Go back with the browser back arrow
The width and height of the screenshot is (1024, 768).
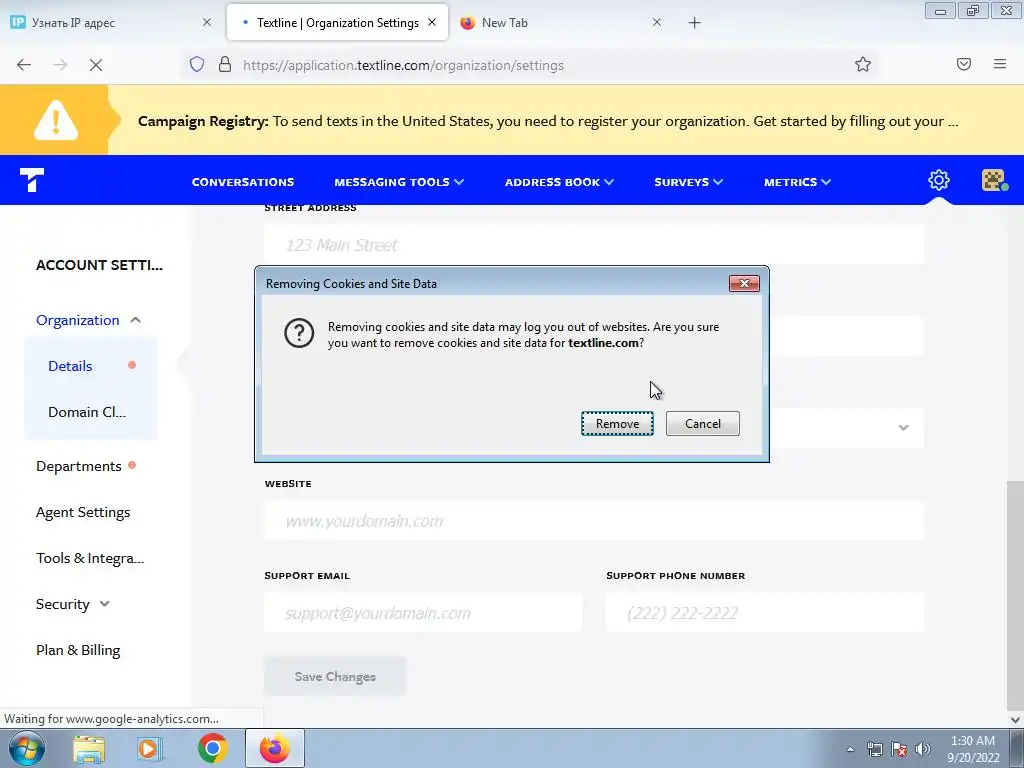click(24, 65)
